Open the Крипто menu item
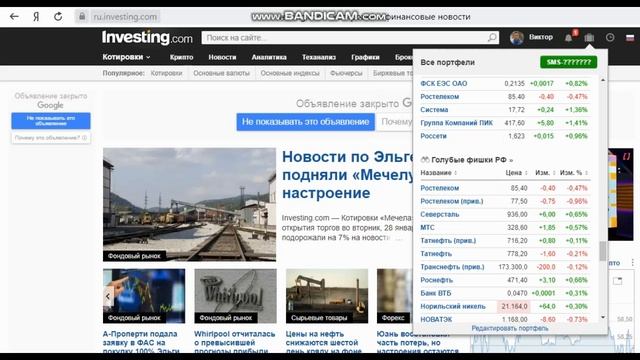This screenshot has width=640, height=360. [182, 57]
